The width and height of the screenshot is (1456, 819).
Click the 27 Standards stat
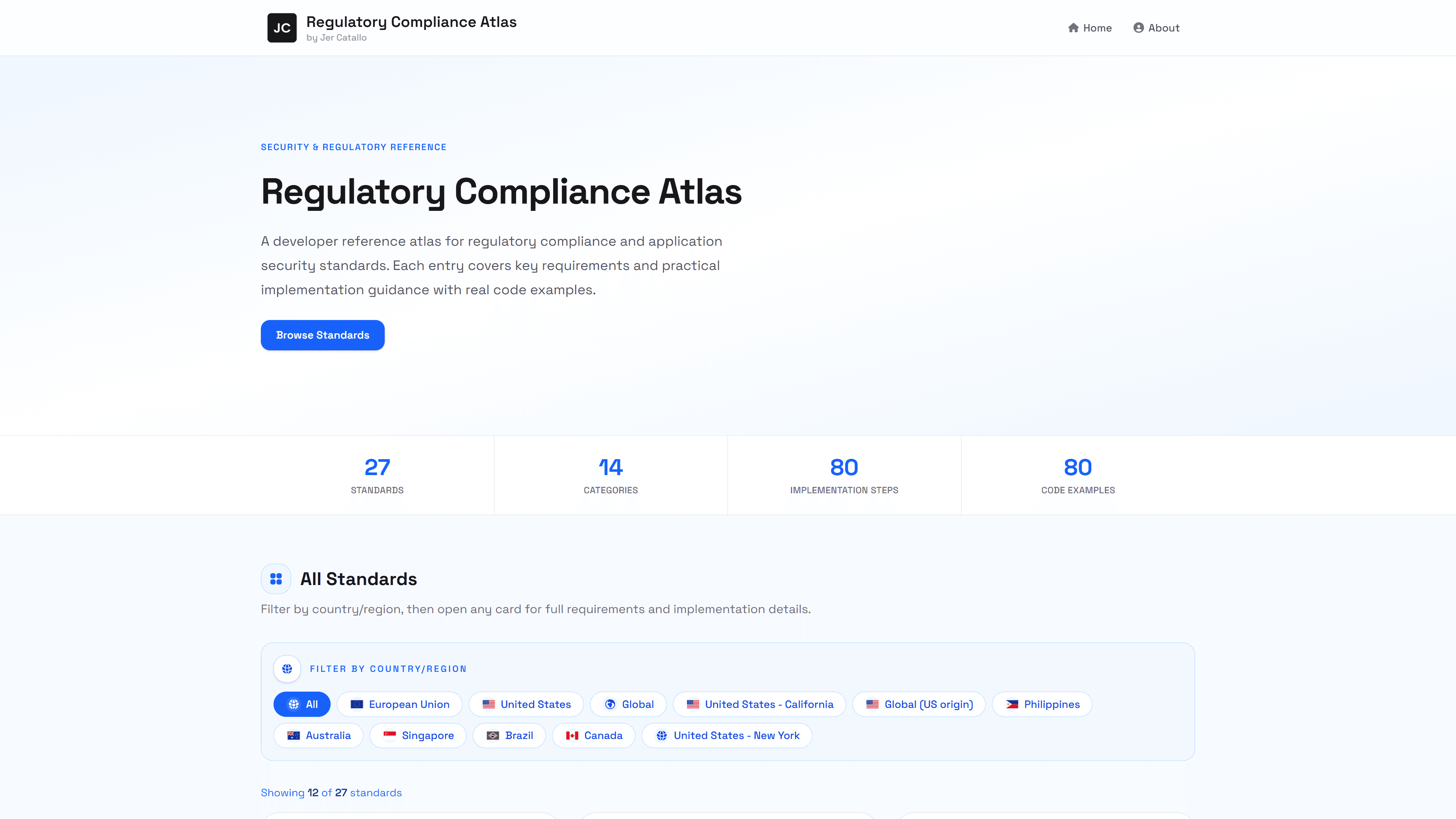(377, 475)
